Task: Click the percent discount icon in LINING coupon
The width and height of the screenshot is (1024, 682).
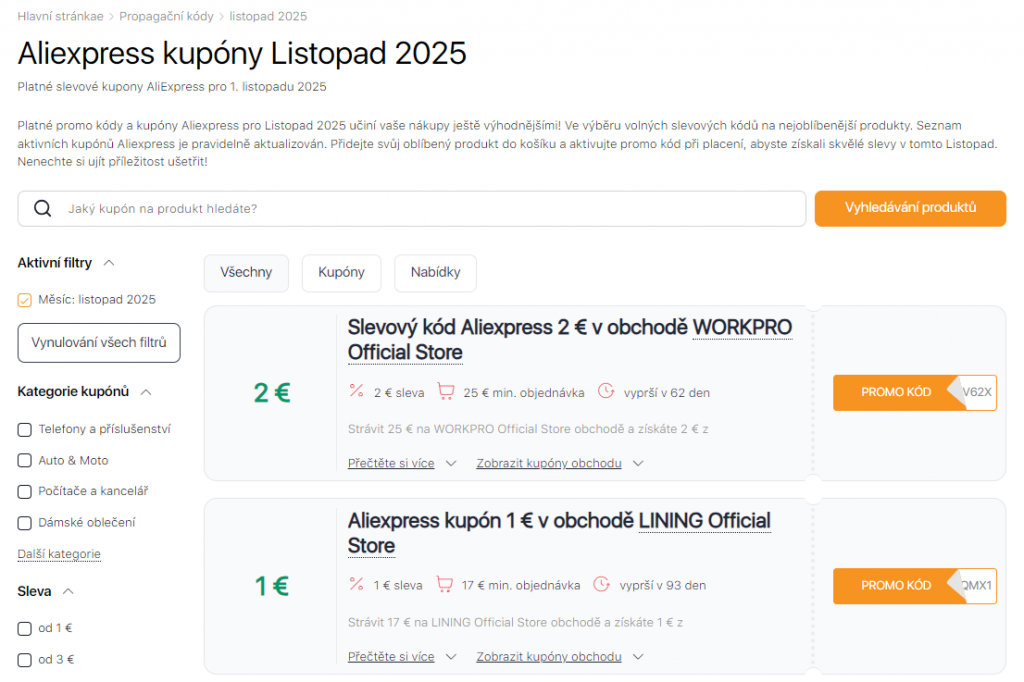Action: [x=356, y=584]
